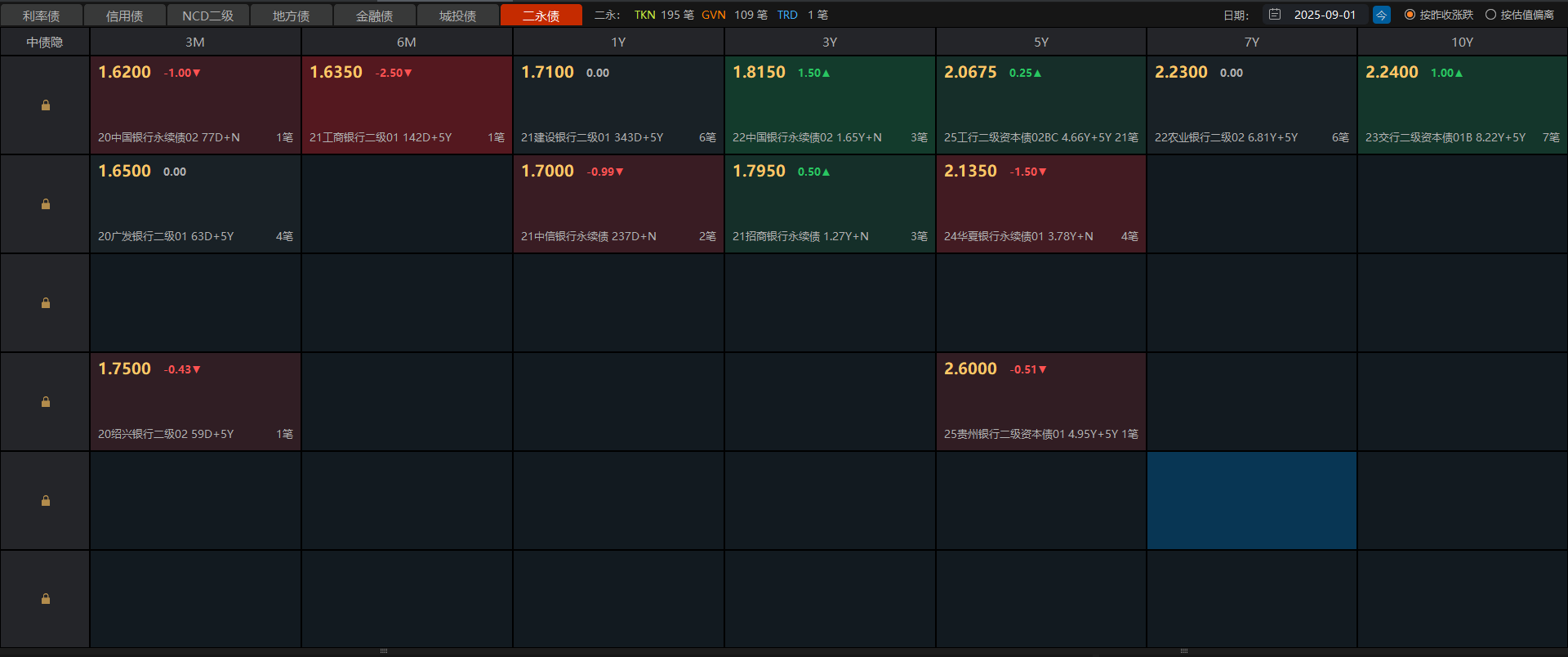1568x657 pixels.
Task: Open the 20绍兴银行二级02 59D+5Y cell
Action: click(195, 401)
